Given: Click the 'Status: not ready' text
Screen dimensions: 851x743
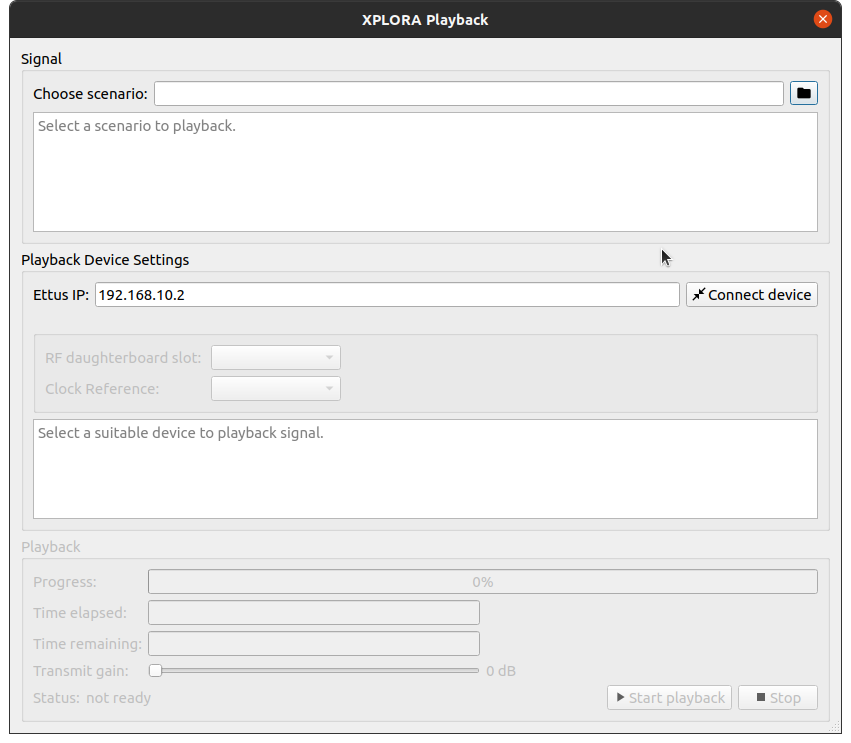Looking at the screenshot, I should (x=92, y=698).
